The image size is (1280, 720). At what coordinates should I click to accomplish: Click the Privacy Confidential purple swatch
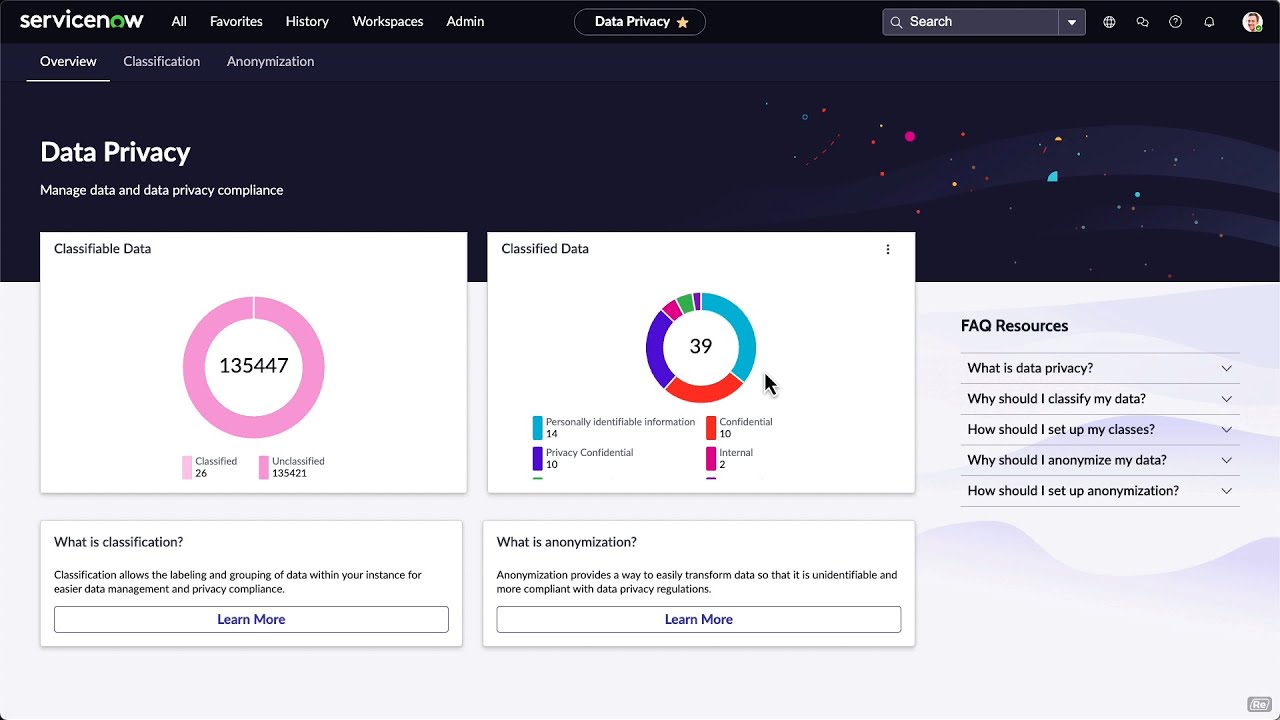coord(538,459)
